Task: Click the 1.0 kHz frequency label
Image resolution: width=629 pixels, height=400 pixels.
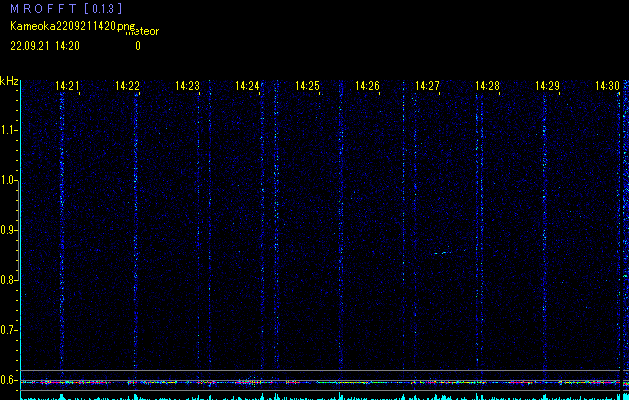Action: coord(9,181)
